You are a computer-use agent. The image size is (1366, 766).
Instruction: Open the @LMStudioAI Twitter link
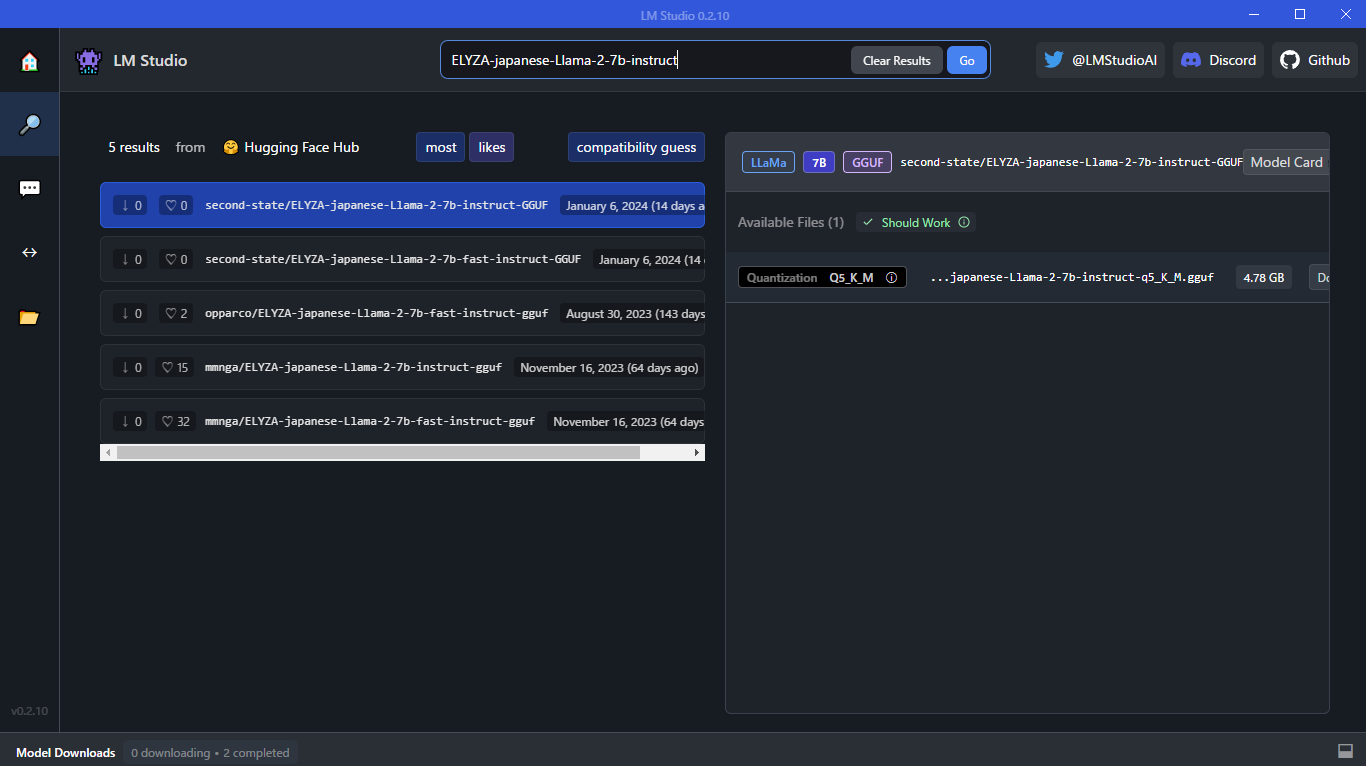pos(1100,60)
